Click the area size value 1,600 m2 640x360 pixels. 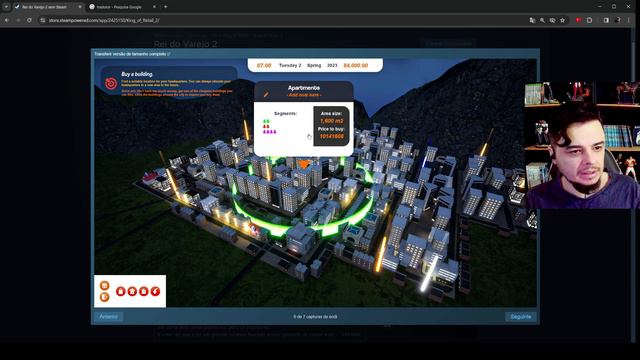point(331,121)
